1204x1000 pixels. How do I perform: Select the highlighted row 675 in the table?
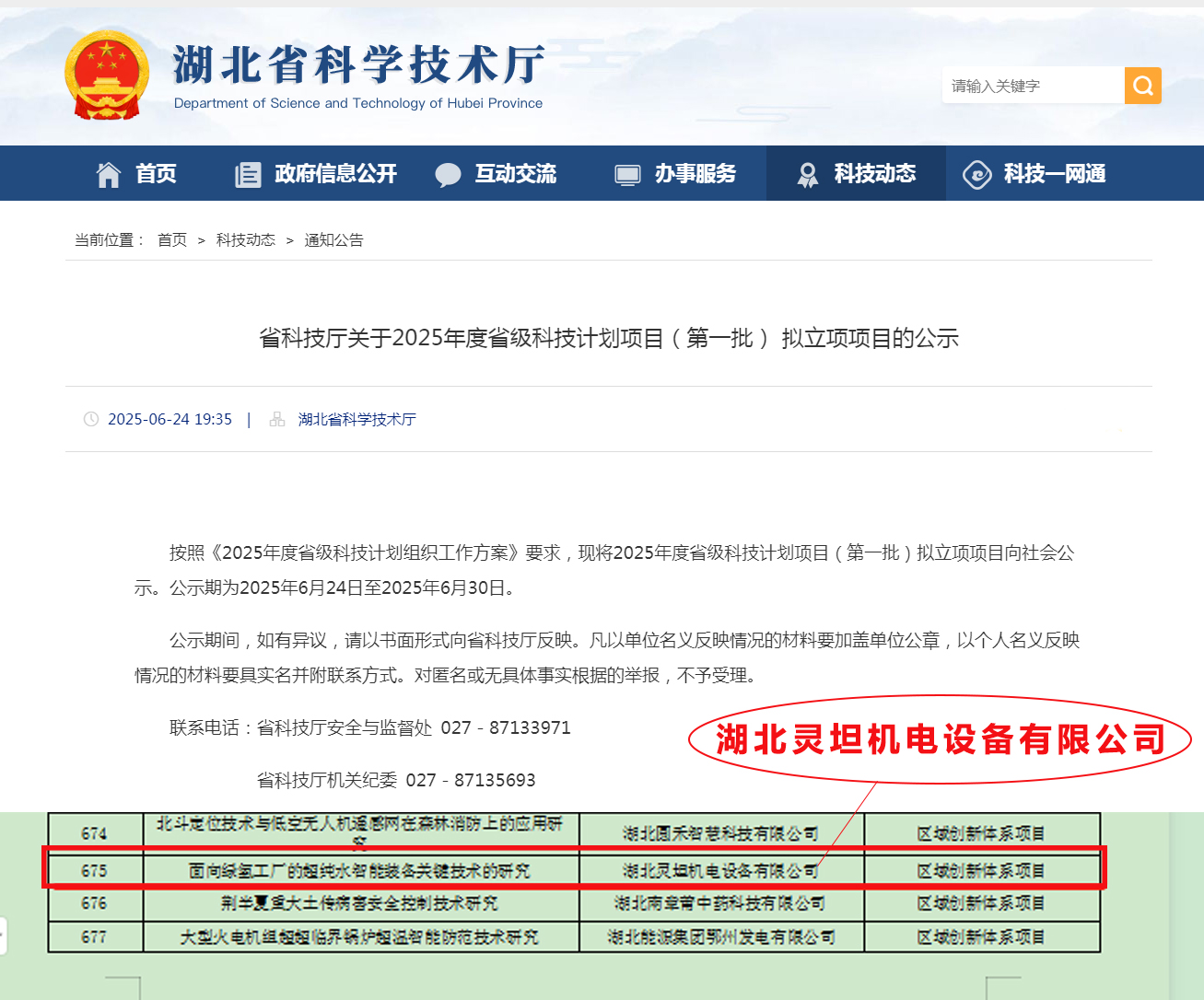(571, 868)
